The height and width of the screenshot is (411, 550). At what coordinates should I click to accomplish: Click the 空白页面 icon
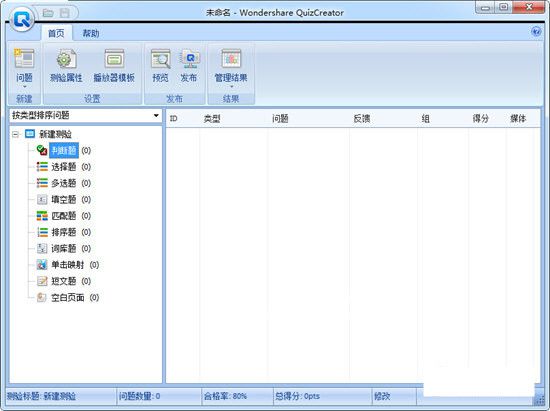coord(42,298)
